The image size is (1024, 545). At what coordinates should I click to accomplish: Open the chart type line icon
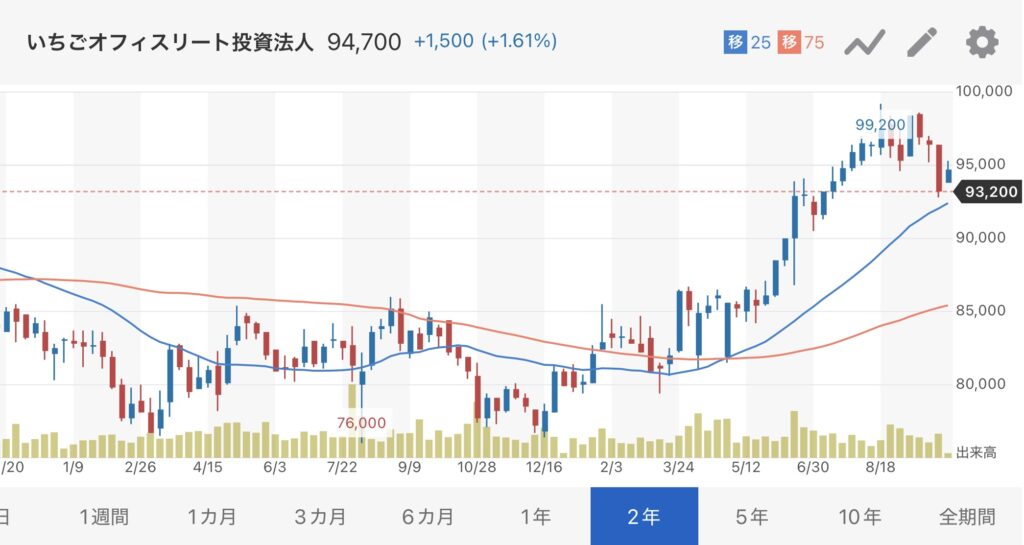pos(865,43)
